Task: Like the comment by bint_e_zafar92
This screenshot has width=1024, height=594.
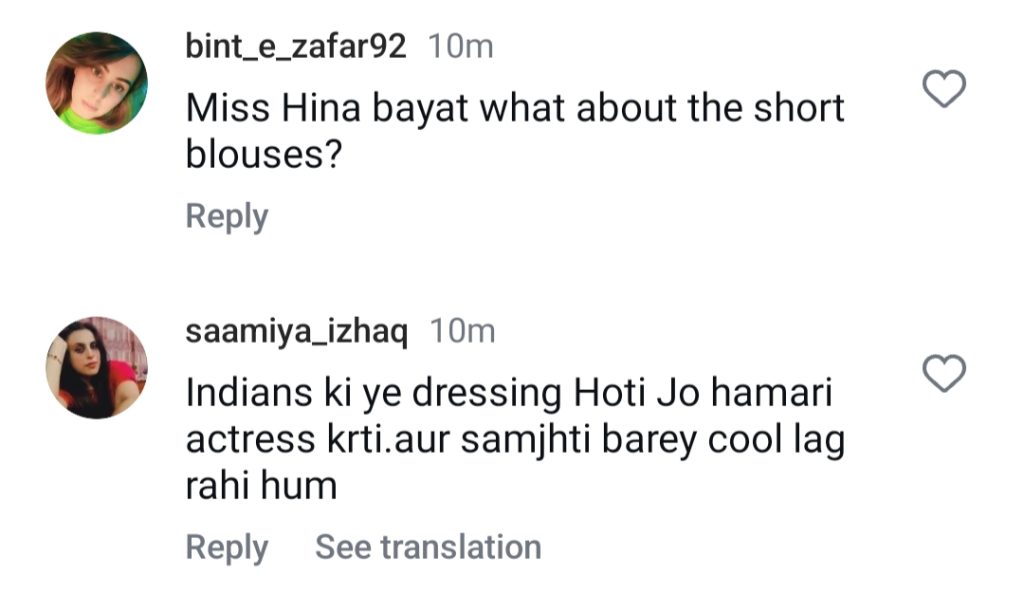Action: pyautogui.click(x=944, y=88)
